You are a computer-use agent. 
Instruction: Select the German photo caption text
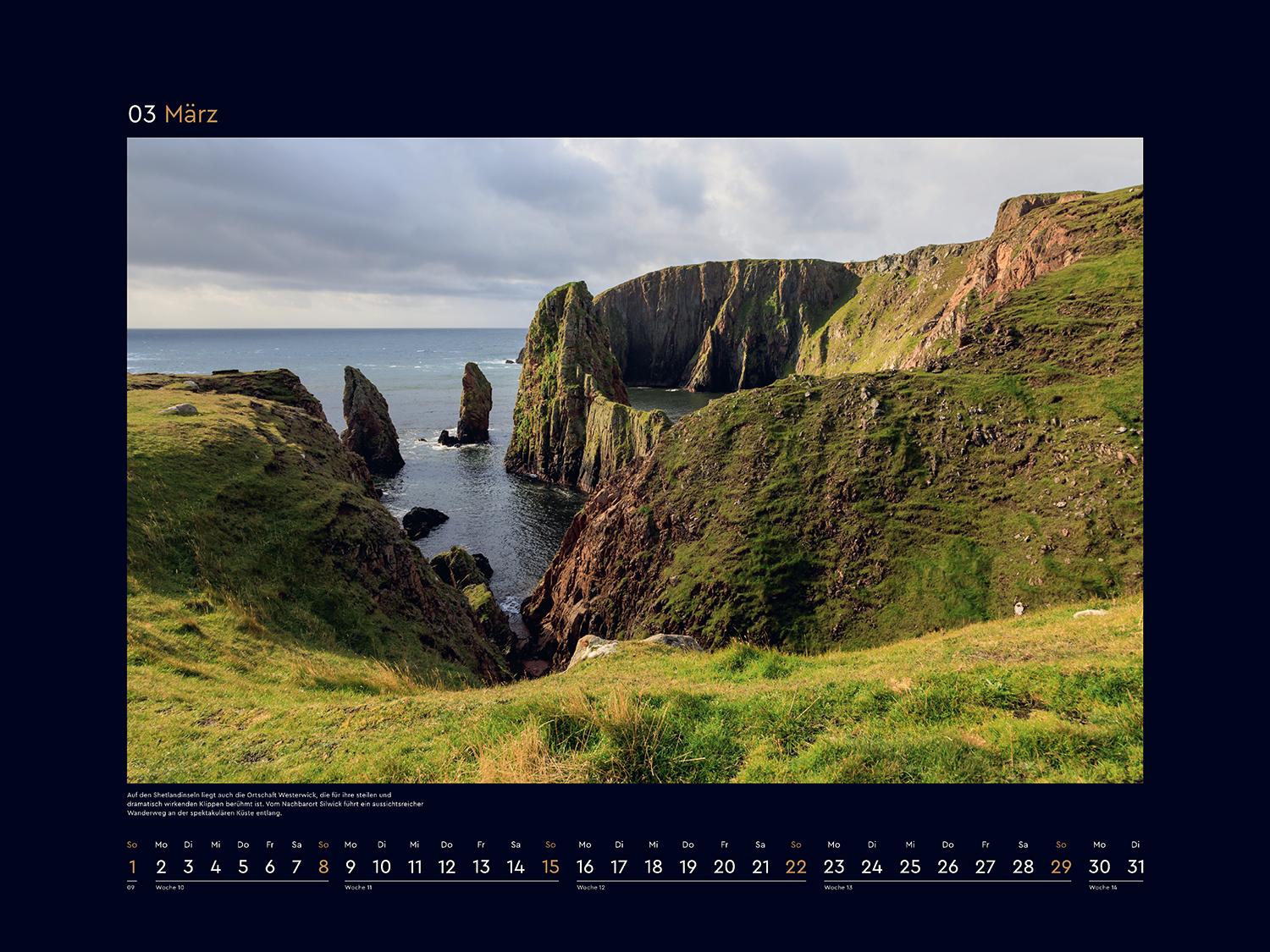point(274,804)
